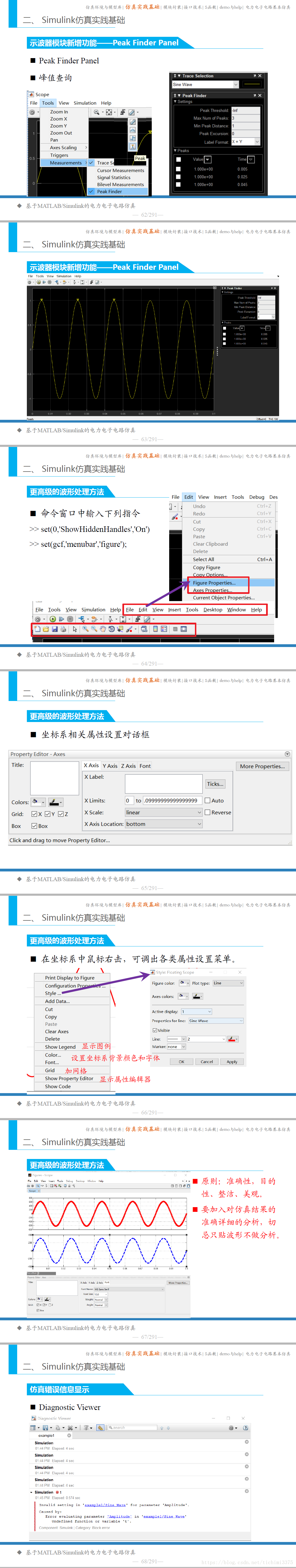Click the Run simulation play icon
Screen dimensions: 296x1568
coord(52,619)
